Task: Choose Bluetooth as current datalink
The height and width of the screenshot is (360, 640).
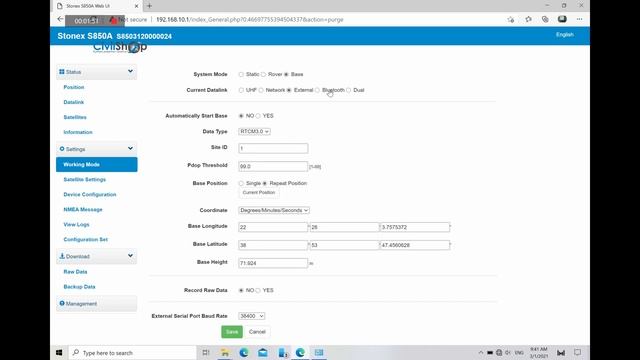Action: (x=317, y=90)
